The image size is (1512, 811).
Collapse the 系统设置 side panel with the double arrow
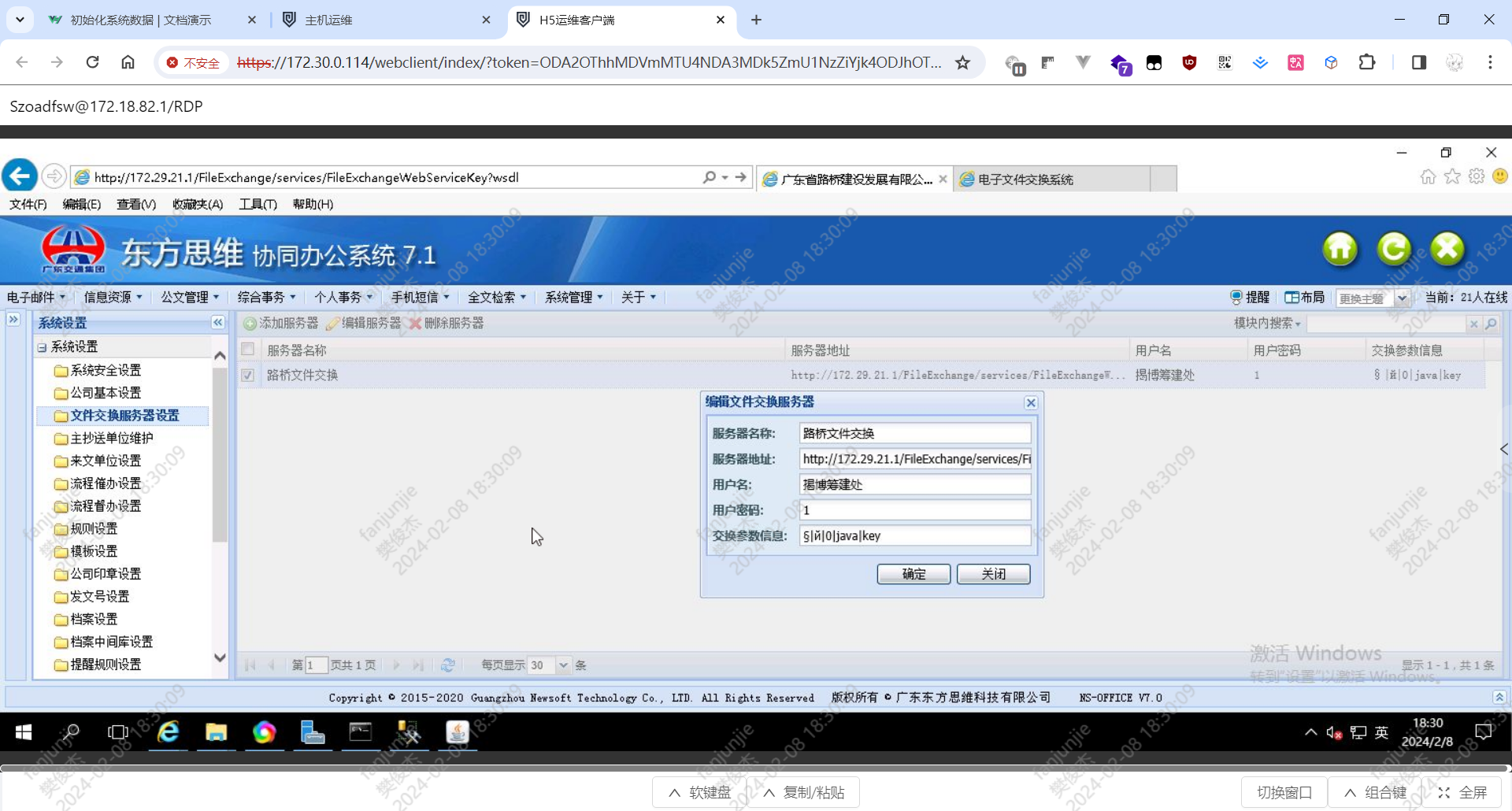tap(218, 323)
